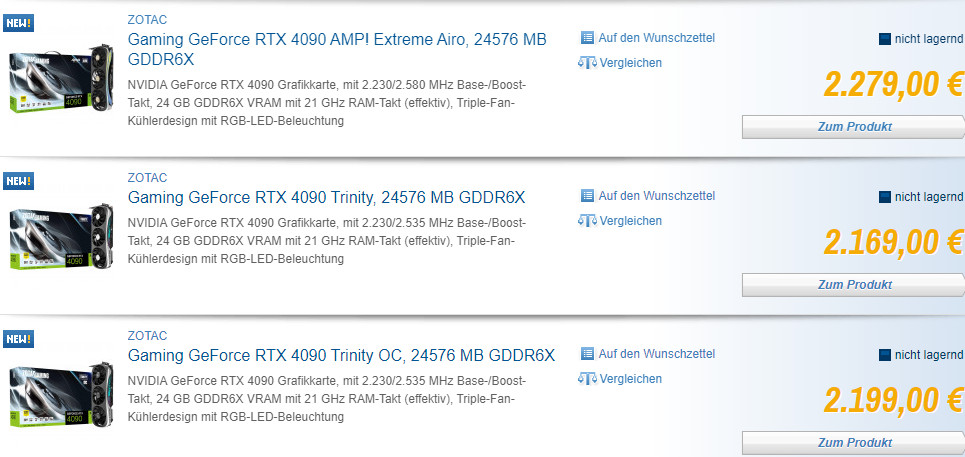
Task: Add Trinity to list via Auf den Wunschzettel
Action: coord(657,196)
